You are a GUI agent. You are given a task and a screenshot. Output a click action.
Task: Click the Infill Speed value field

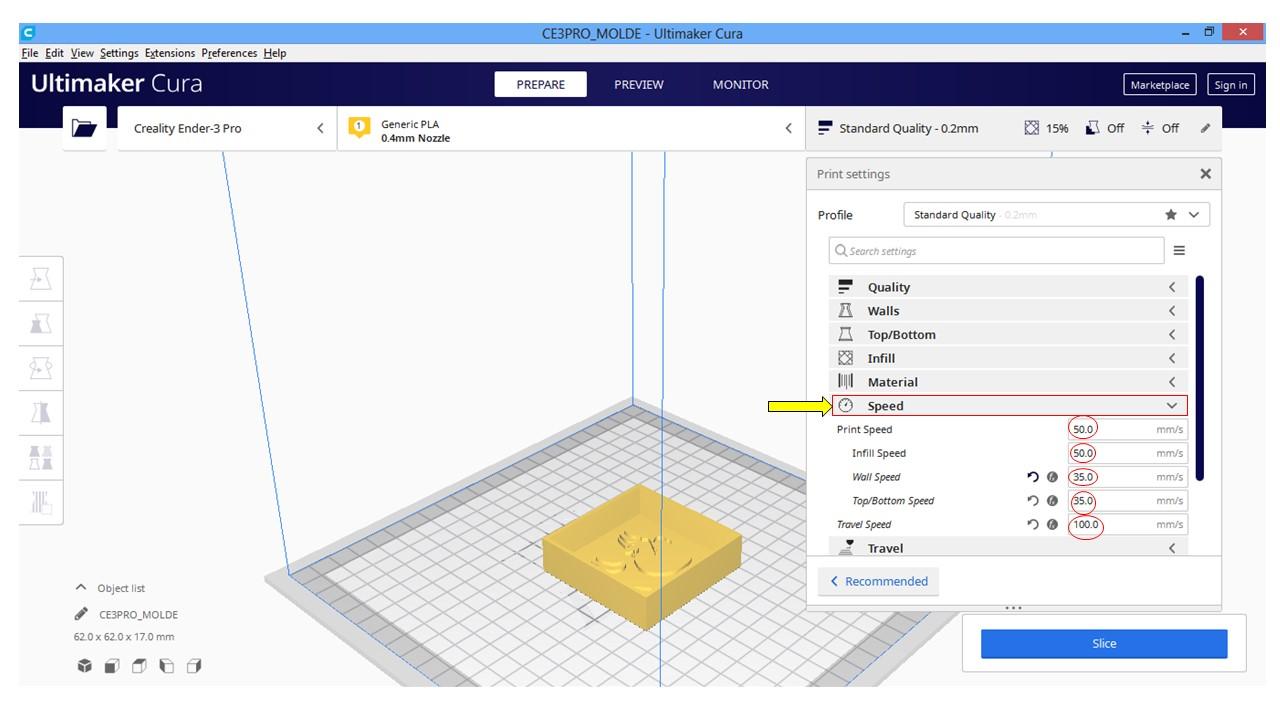1127,453
